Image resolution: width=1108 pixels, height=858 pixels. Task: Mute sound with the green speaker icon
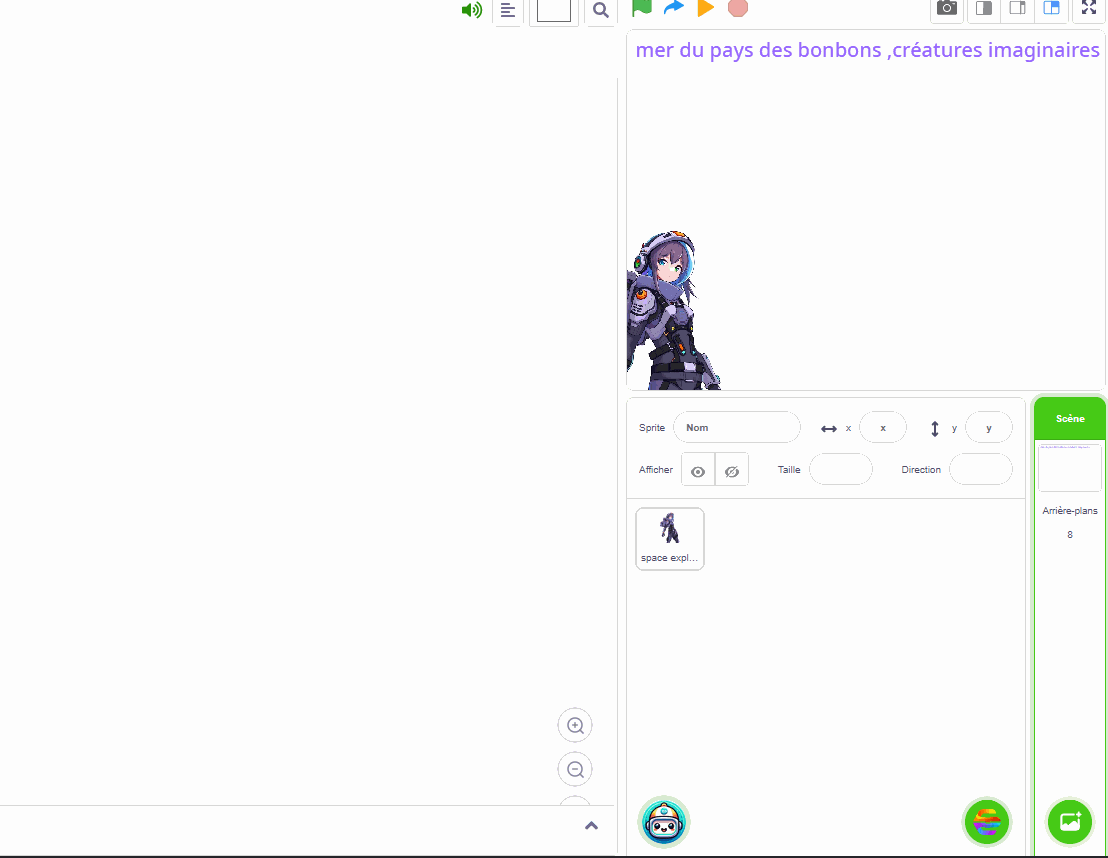click(x=471, y=10)
